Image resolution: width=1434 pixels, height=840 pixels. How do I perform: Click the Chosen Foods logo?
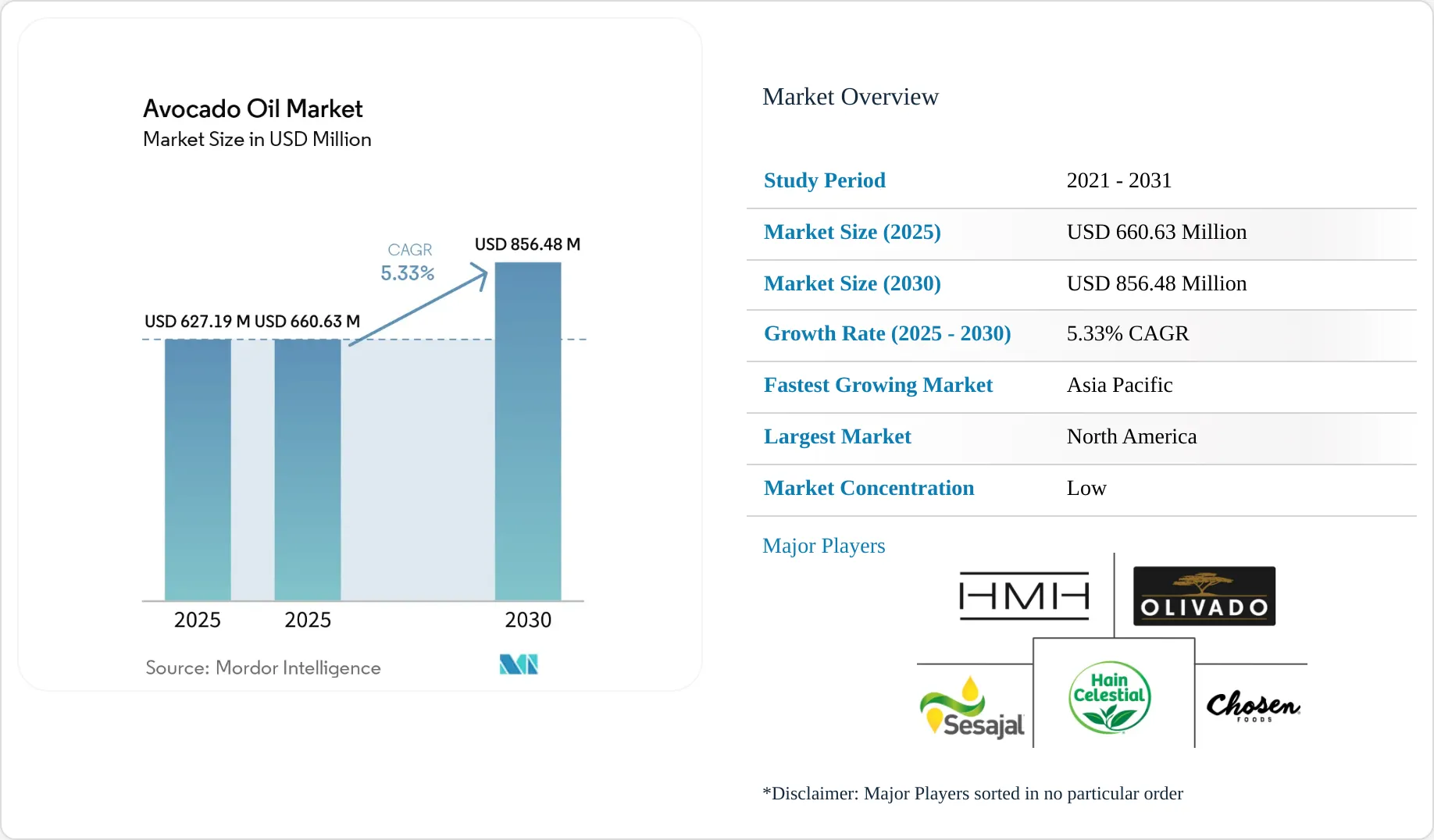(1253, 706)
